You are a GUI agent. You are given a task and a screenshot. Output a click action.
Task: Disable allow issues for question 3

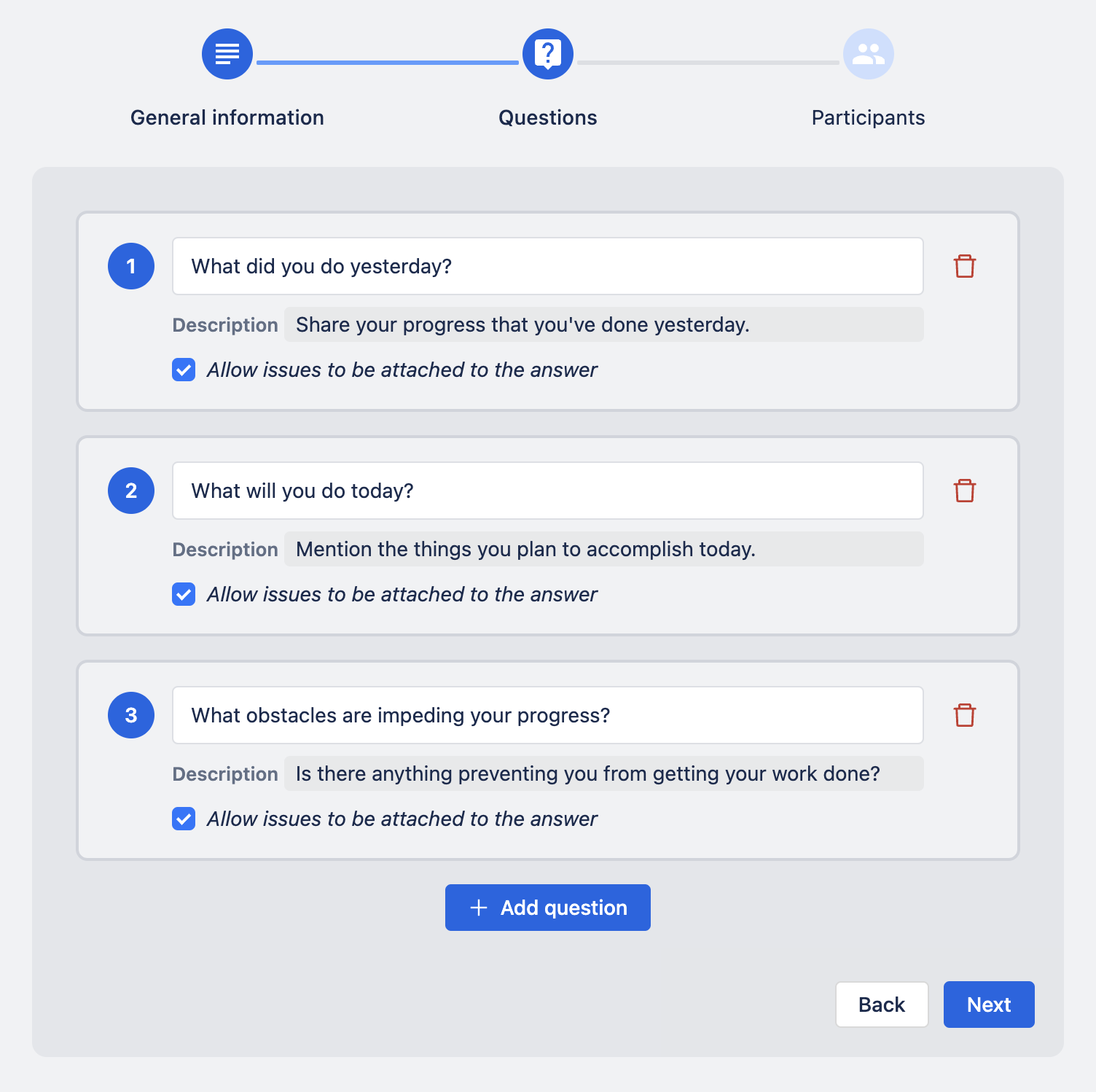pos(184,819)
